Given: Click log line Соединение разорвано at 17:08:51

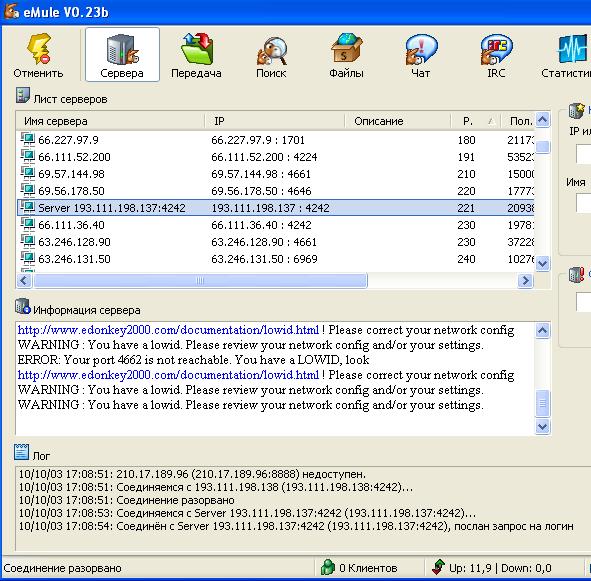Looking at the screenshot, I should [127, 500].
